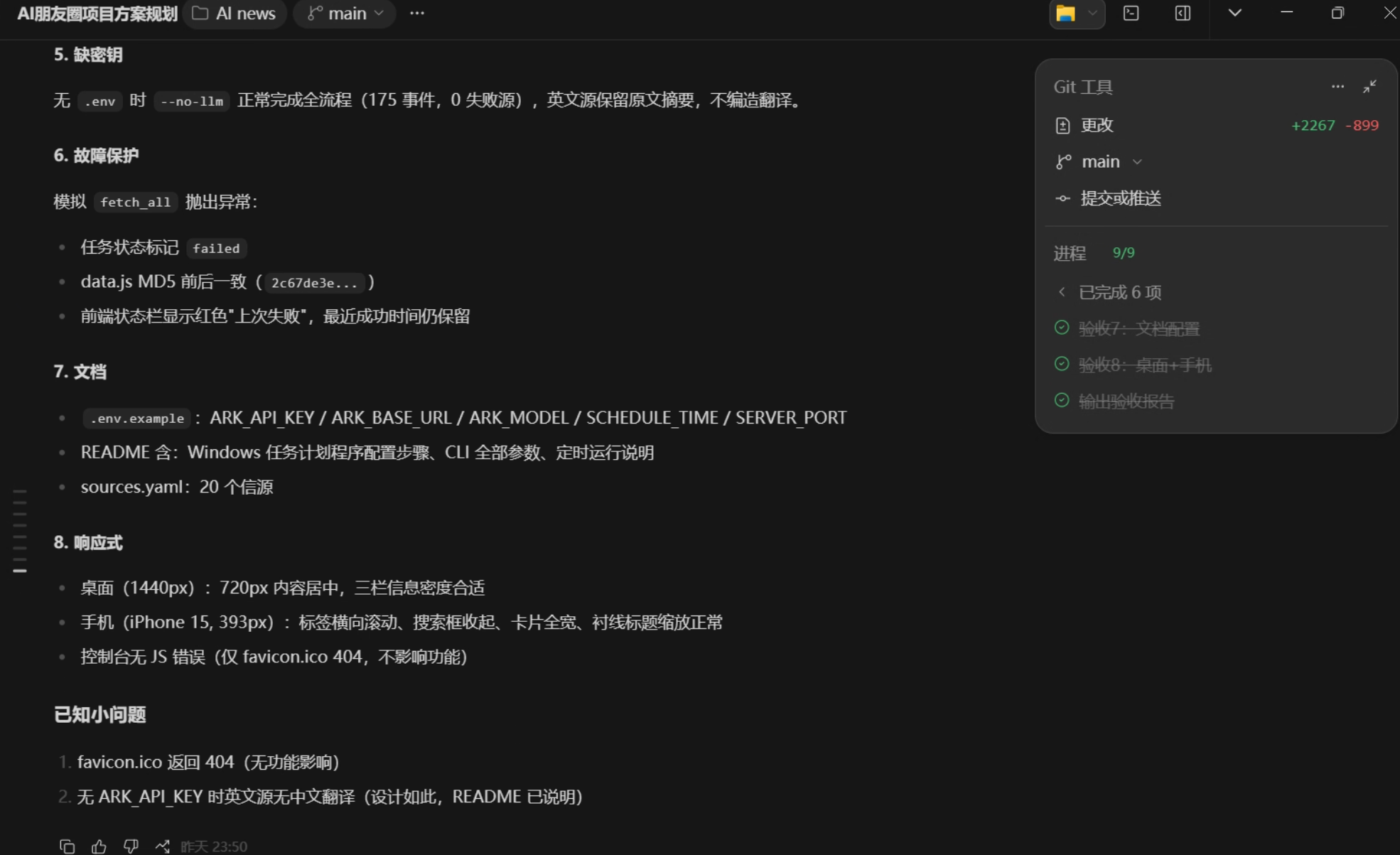Click the .env inline code
The image size is (1400, 855).
[100, 101]
